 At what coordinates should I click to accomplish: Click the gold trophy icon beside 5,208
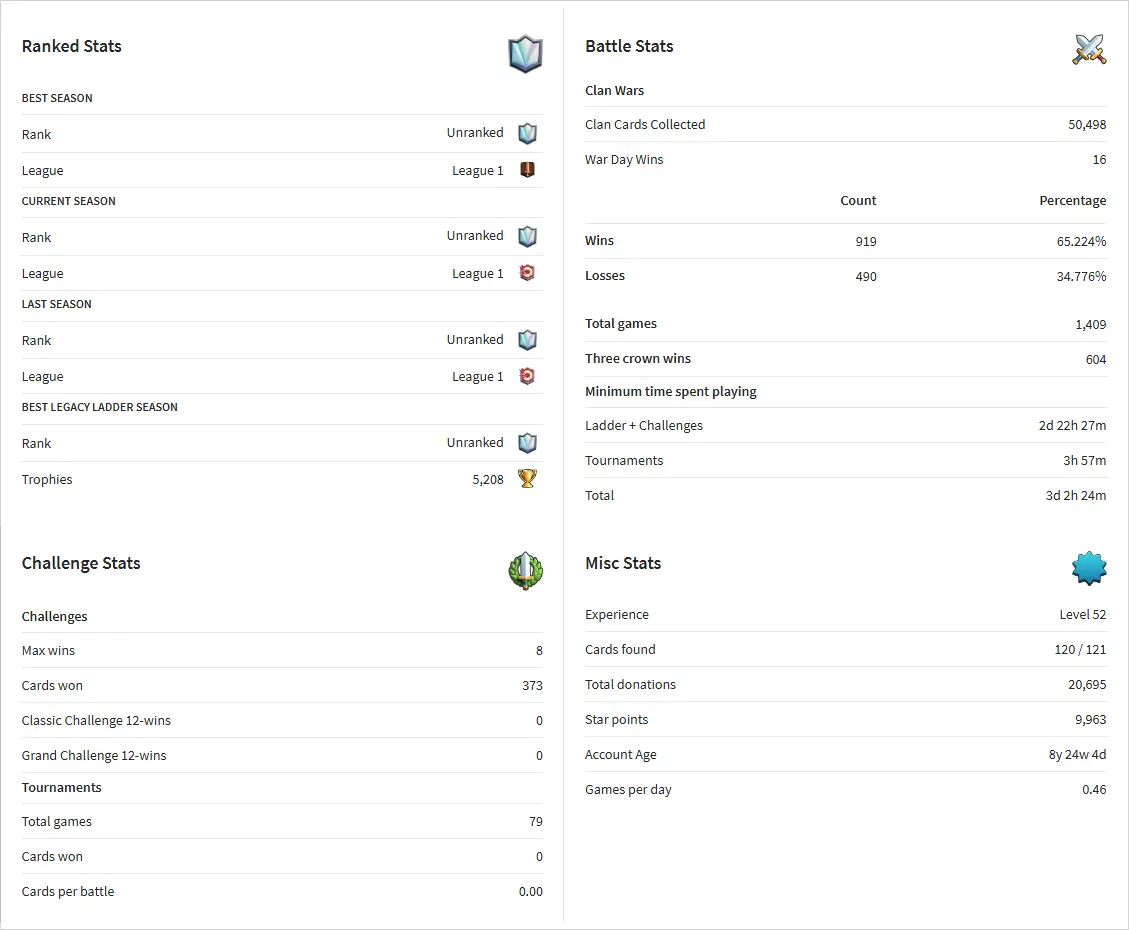pyautogui.click(x=527, y=479)
